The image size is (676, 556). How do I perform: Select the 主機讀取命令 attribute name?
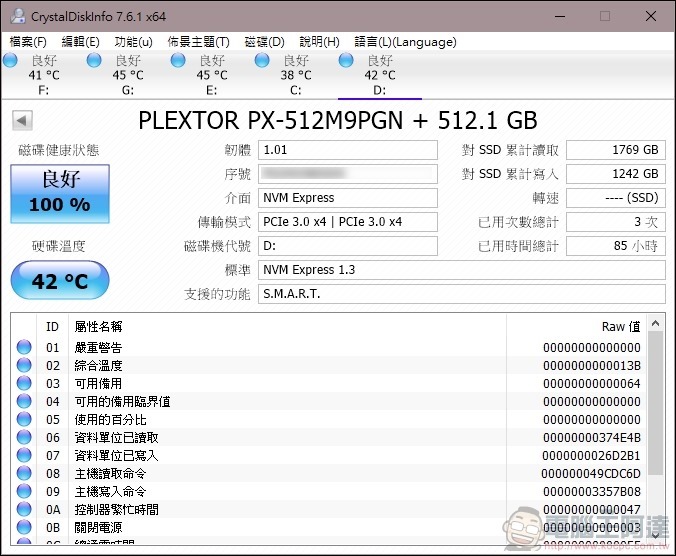pyautogui.click(x=110, y=474)
